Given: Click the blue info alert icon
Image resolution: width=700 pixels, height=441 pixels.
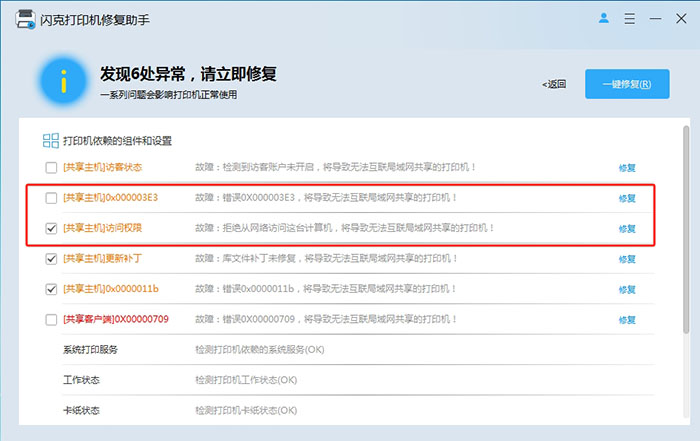Looking at the screenshot, I should (65, 83).
